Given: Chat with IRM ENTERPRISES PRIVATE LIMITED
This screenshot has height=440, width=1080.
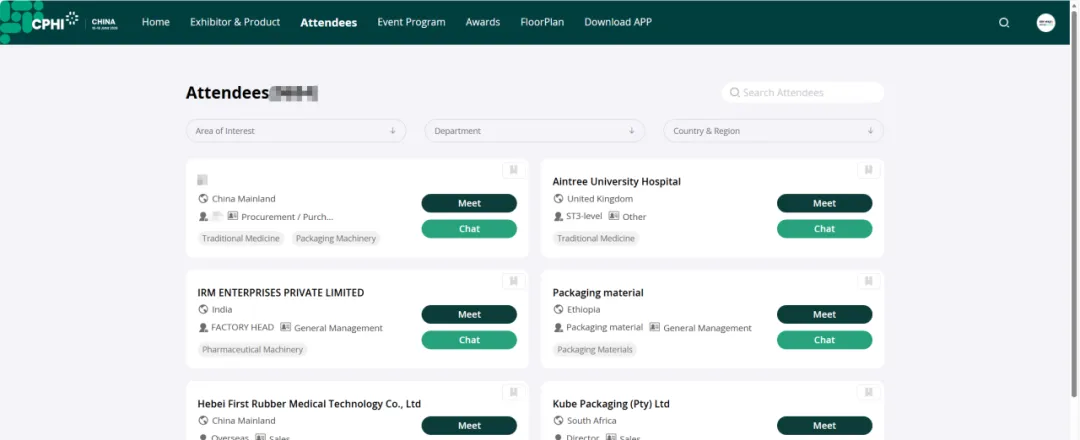Looking at the screenshot, I should 469,340.
